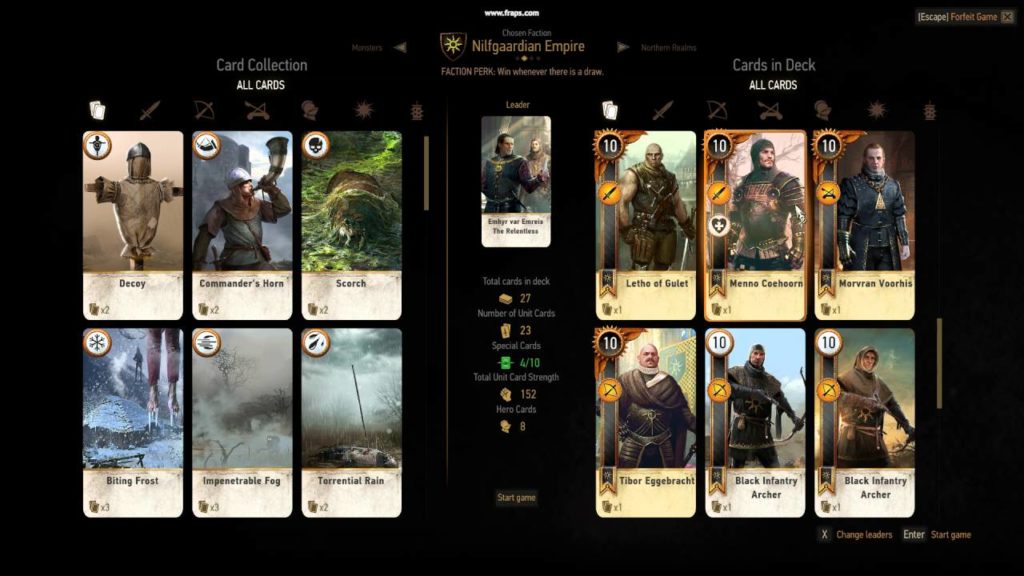Filter Cards in Deck by weather sun icon
Image resolution: width=1024 pixels, height=576 pixels.
[x=876, y=110]
